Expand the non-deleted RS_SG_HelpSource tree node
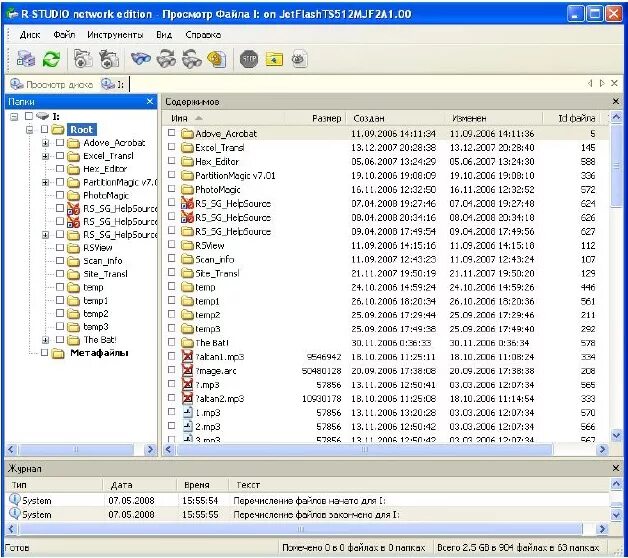Viewport: 628px width, 558px height. tap(45, 235)
